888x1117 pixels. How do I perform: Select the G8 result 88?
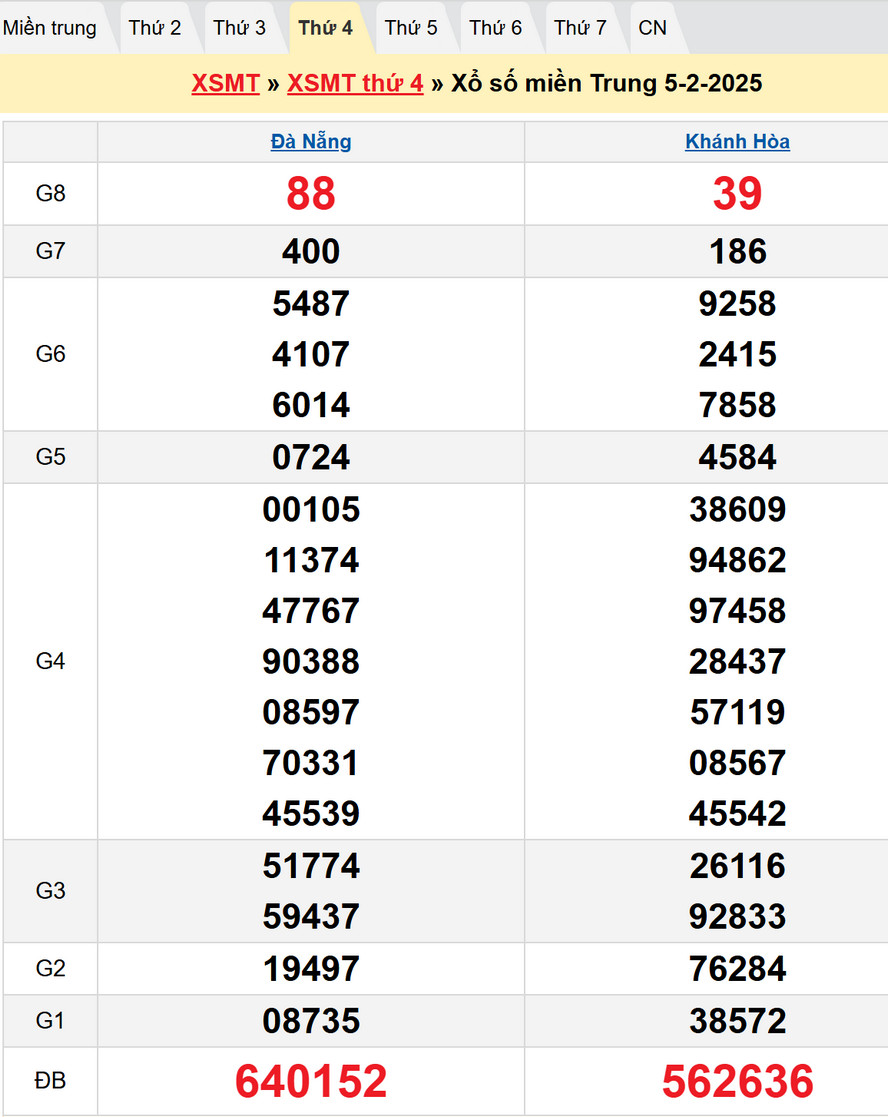[311, 193]
